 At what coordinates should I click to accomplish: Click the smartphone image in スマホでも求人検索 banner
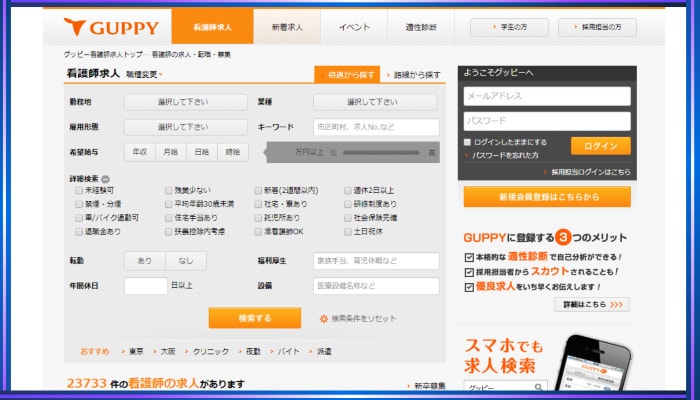point(592,362)
